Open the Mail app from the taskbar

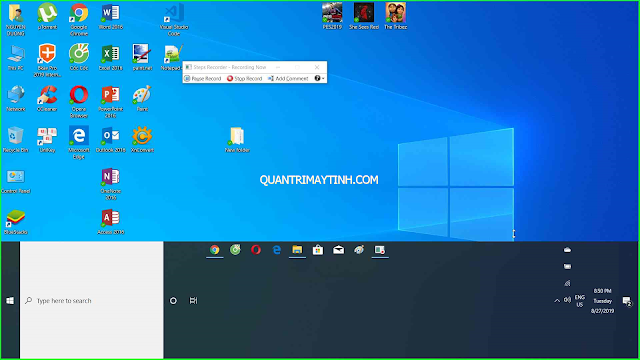pos(338,249)
